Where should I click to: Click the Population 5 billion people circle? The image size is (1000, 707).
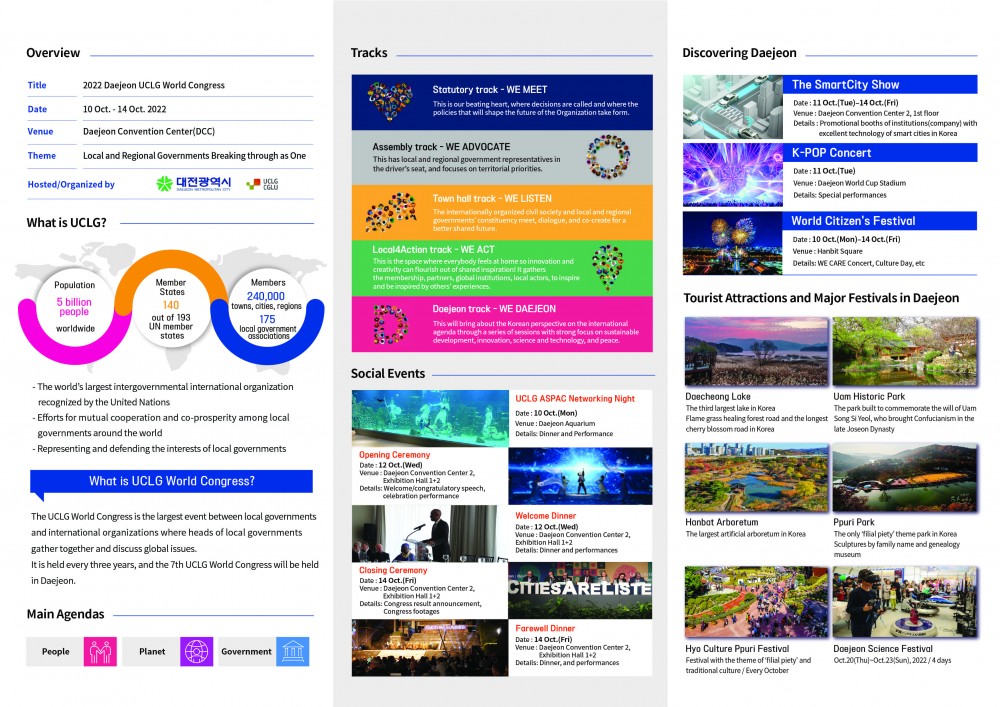tap(75, 307)
